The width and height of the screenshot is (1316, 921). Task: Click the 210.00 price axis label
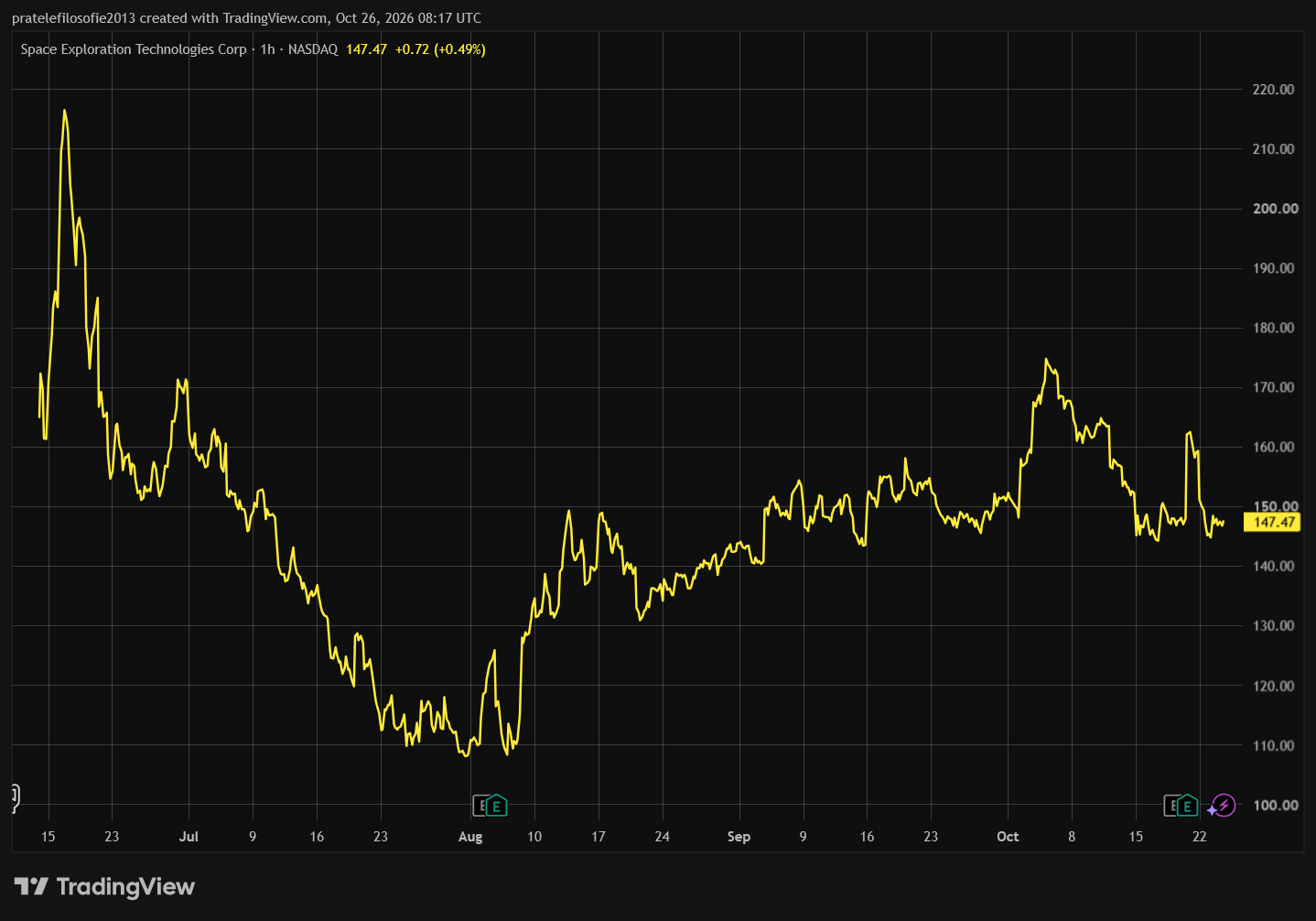click(1273, 149)
